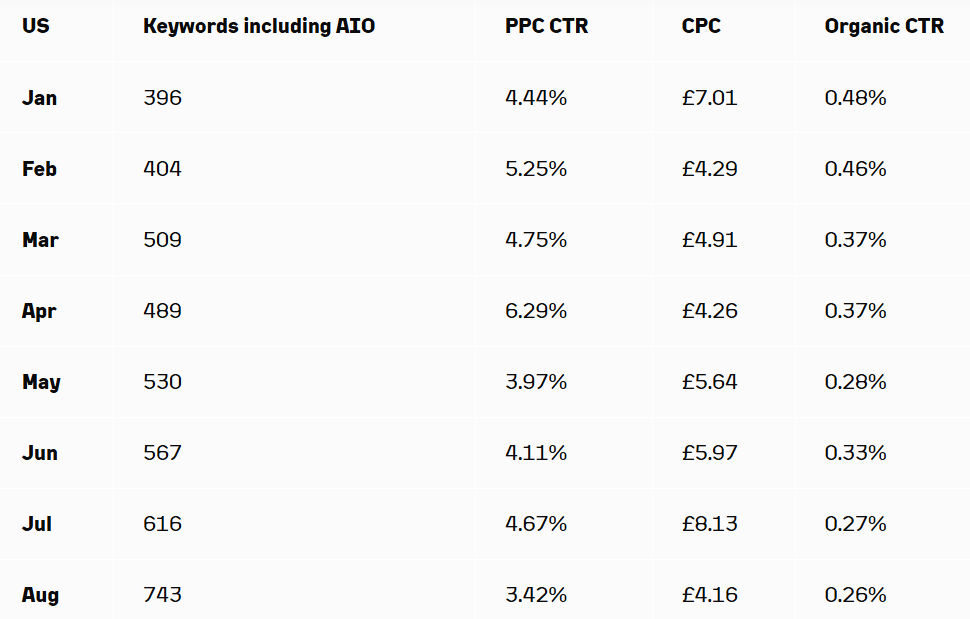Select the Aug row label
The height and width of the screenshot is (619, 970).
[40, 595]
